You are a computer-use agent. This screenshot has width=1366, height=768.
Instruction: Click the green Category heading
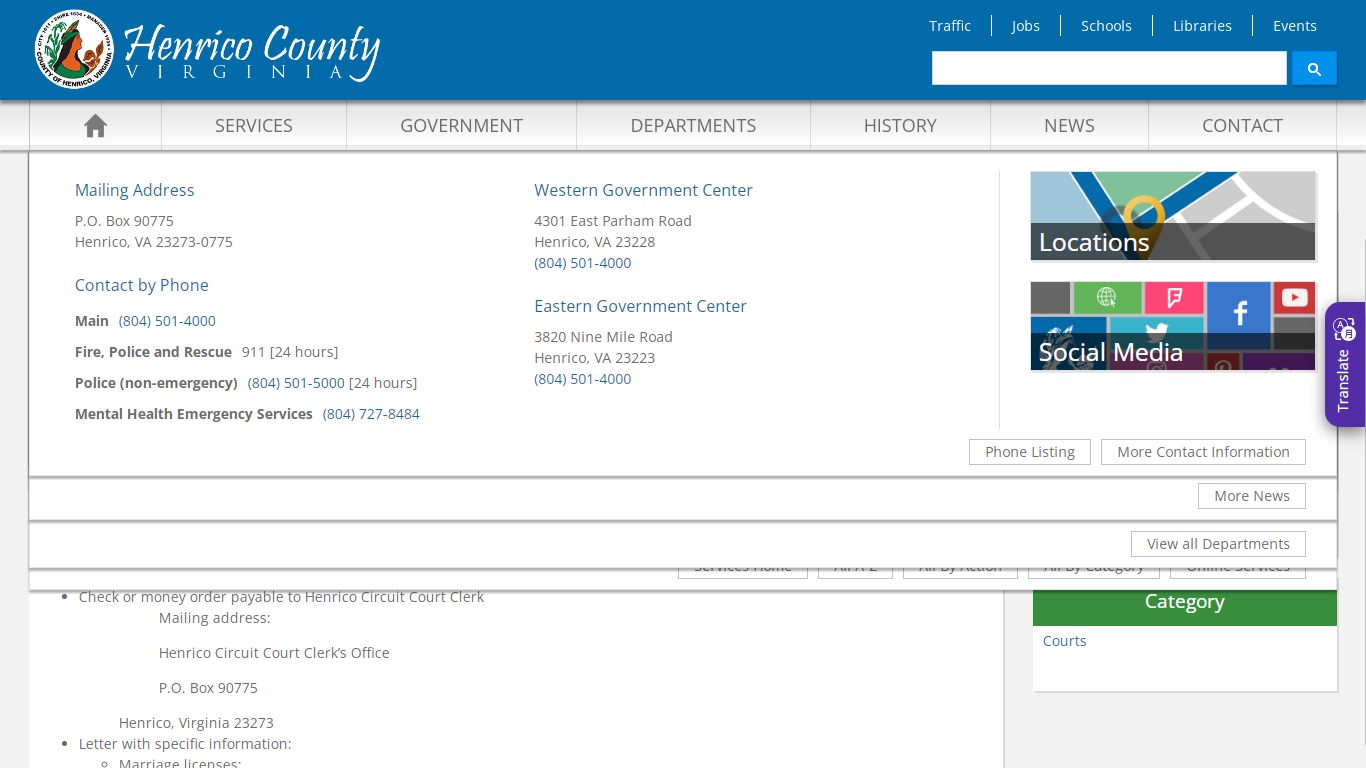pos(1185,602)
